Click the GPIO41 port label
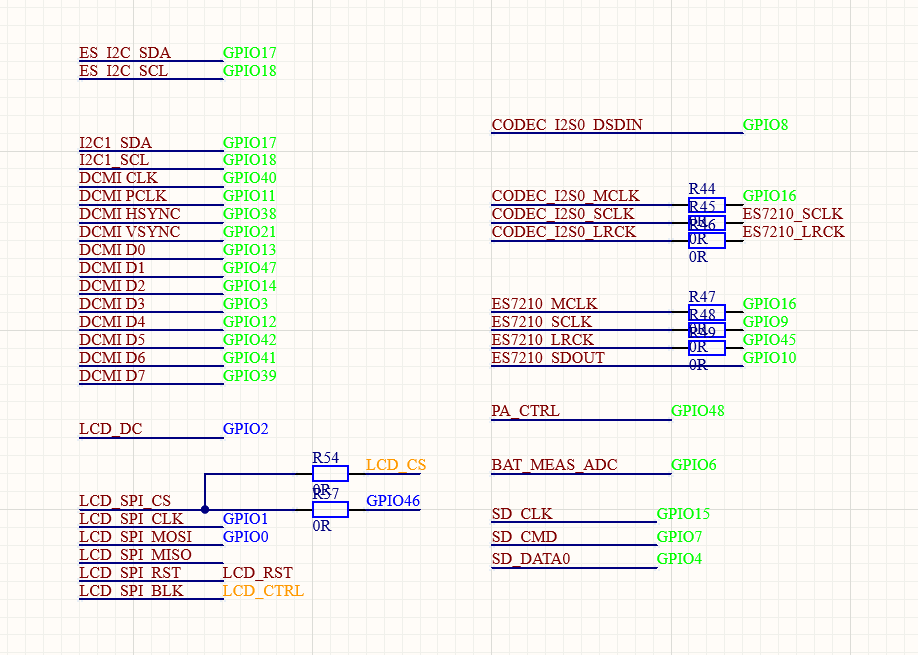918x655 pixels. click(x=249, y=358)
